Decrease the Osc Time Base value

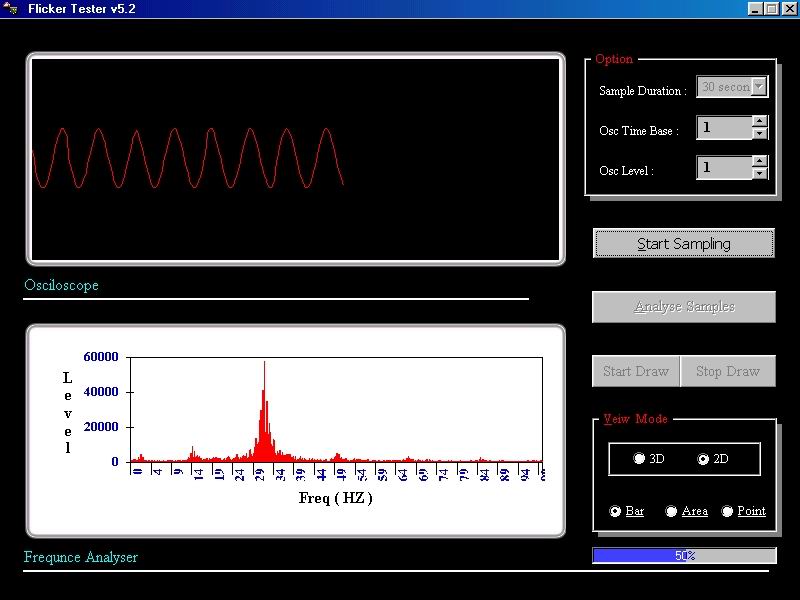tap(760, 133)
